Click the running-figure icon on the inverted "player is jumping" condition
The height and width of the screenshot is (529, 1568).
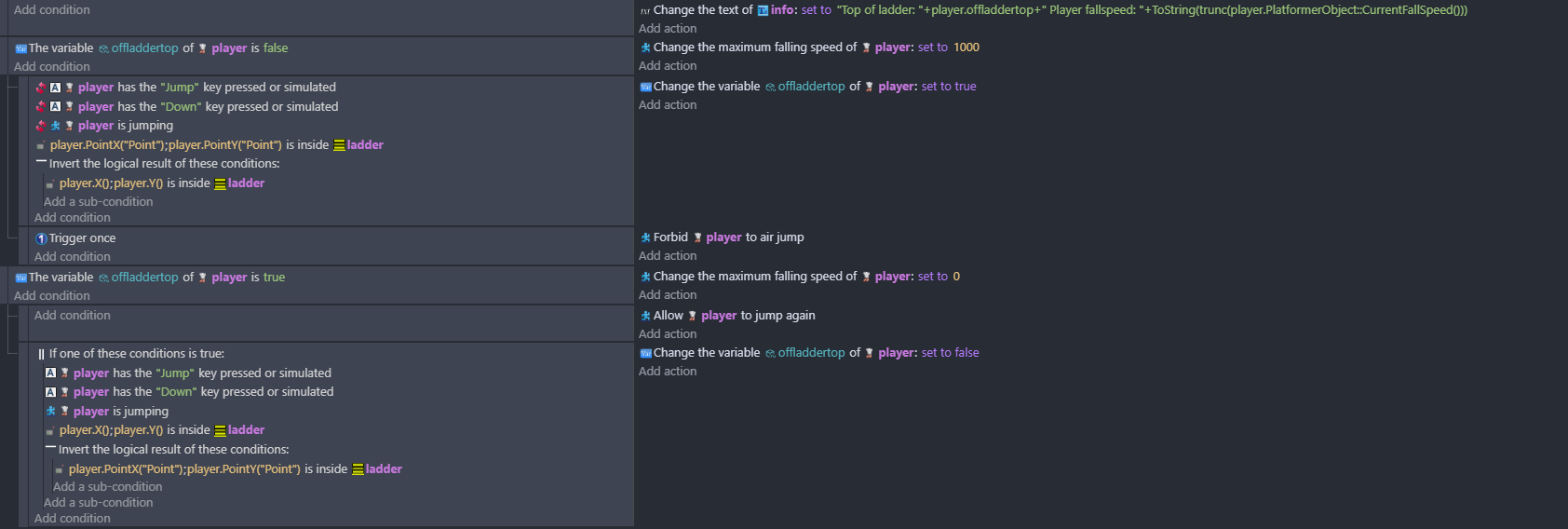click(x=55, y=126)
